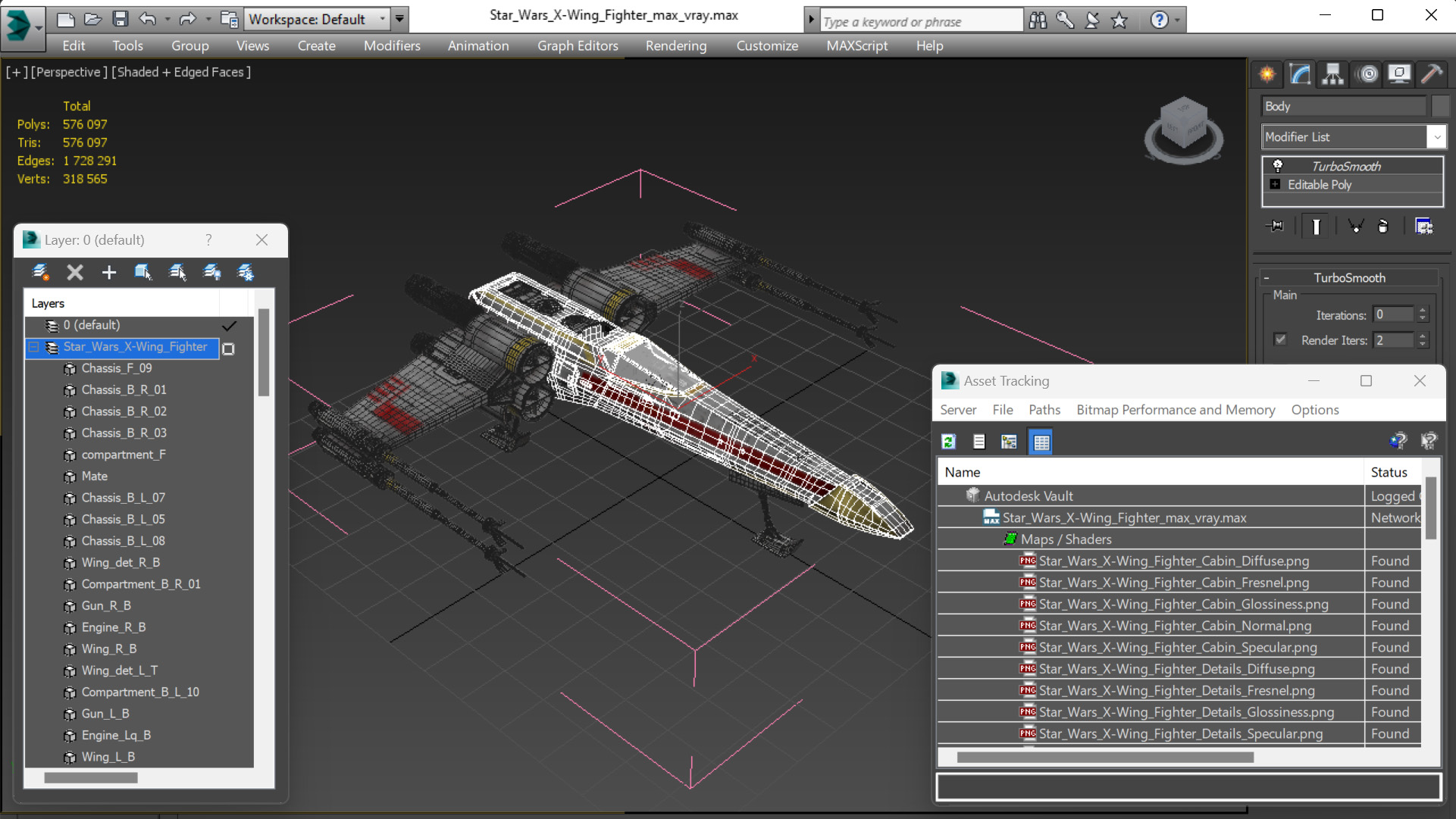Open the Hierarchy command panel tab
Image resolution: width=1456 pixels, height=819 pixels.
1332,73
